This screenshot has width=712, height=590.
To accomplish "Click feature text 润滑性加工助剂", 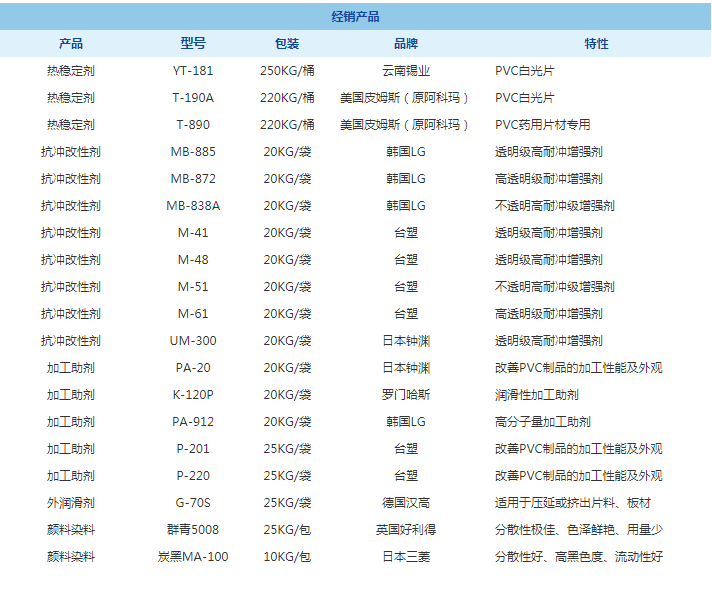I will pyautogui.click(x=537, y=395).
